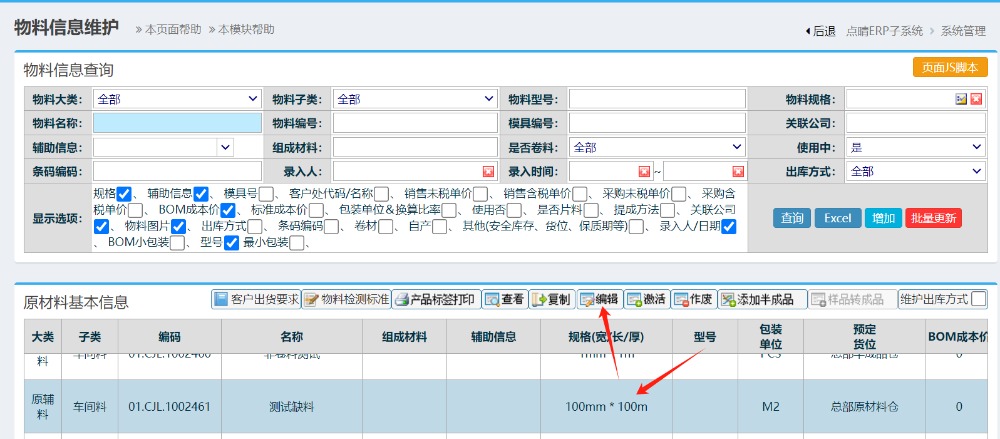1000x439 pixels.
Task: Click the 复制 (Copy) toolbar button
Action: [x=552, y=299]
